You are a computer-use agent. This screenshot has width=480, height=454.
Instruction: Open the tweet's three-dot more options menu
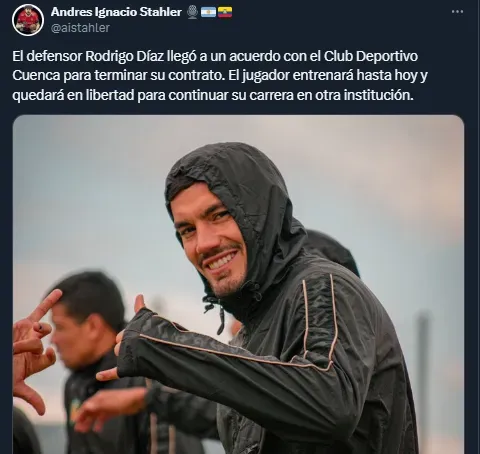tap(457, 12)
